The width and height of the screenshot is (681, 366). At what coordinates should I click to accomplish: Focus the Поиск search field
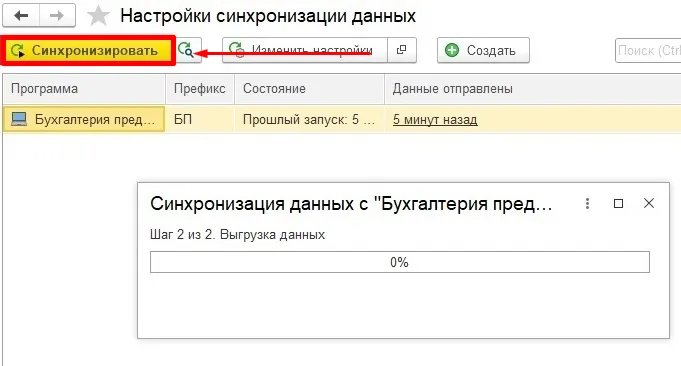click(x=648, y=51)
